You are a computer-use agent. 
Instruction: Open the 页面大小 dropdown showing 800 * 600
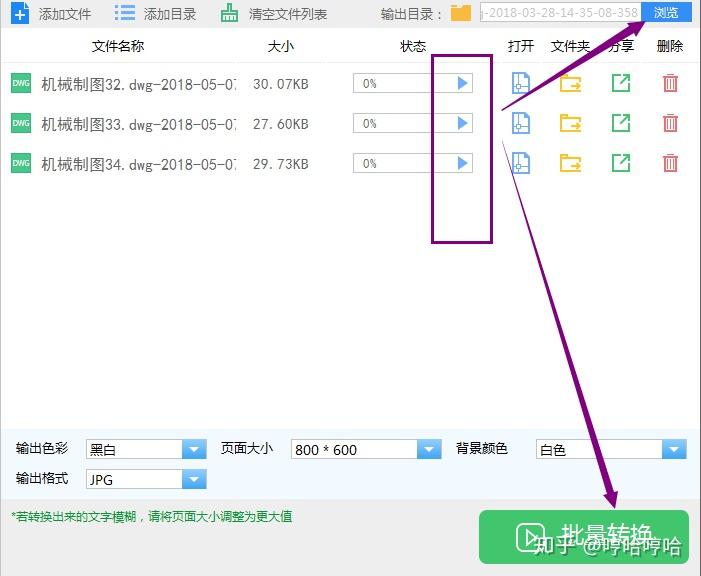click(366, 449)
